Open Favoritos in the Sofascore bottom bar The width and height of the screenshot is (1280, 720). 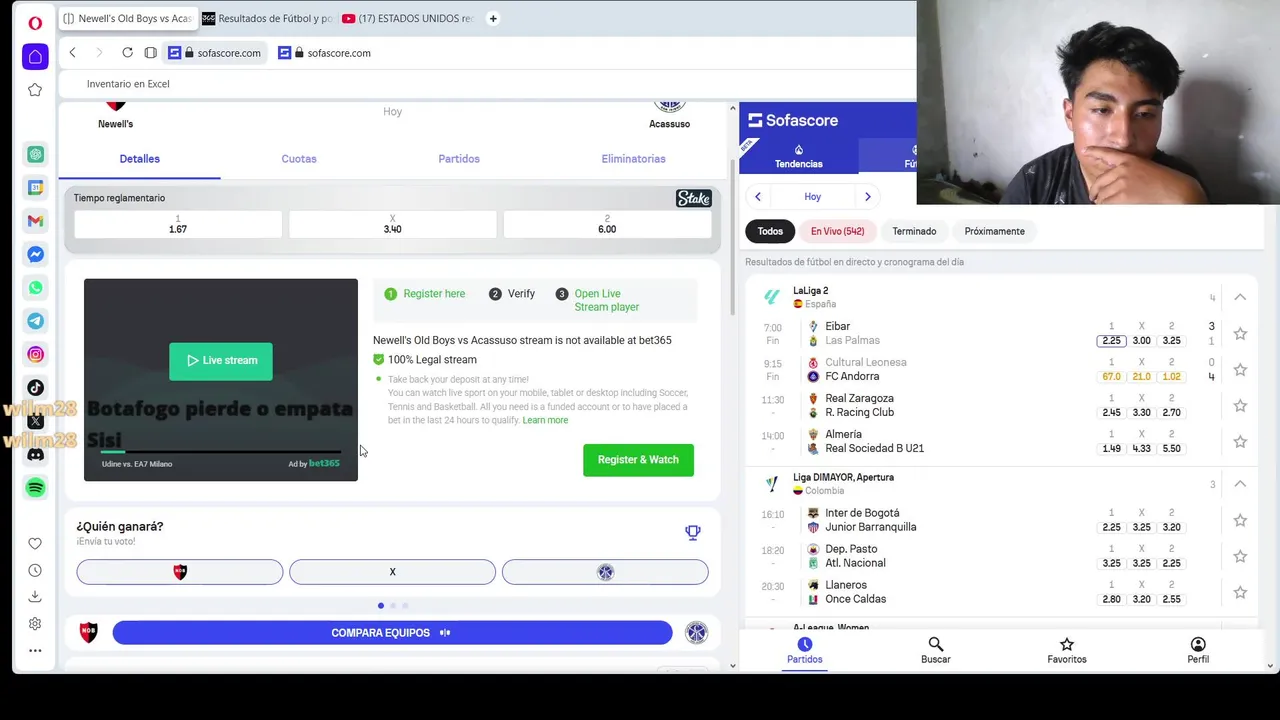(1067, 650)
